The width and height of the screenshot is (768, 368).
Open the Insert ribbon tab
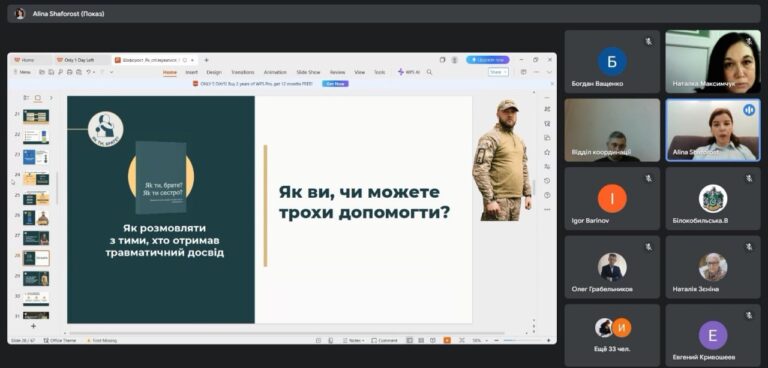[x=192, y=72]
